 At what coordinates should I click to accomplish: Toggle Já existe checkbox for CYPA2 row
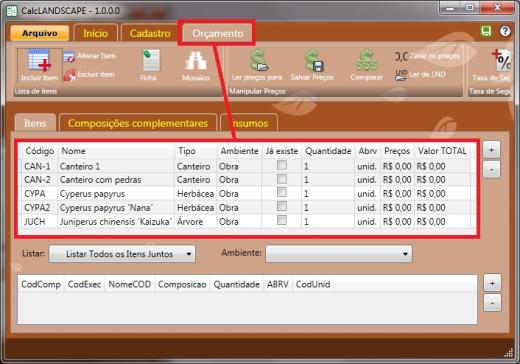282,206
